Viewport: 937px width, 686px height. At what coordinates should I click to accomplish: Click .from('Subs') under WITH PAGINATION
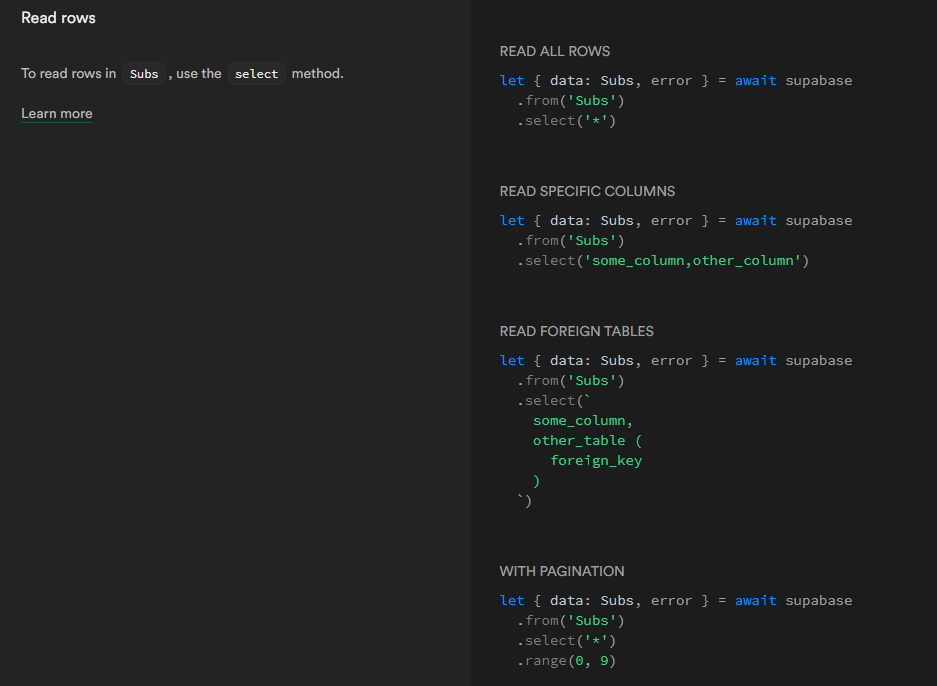(x=571, y=621)
